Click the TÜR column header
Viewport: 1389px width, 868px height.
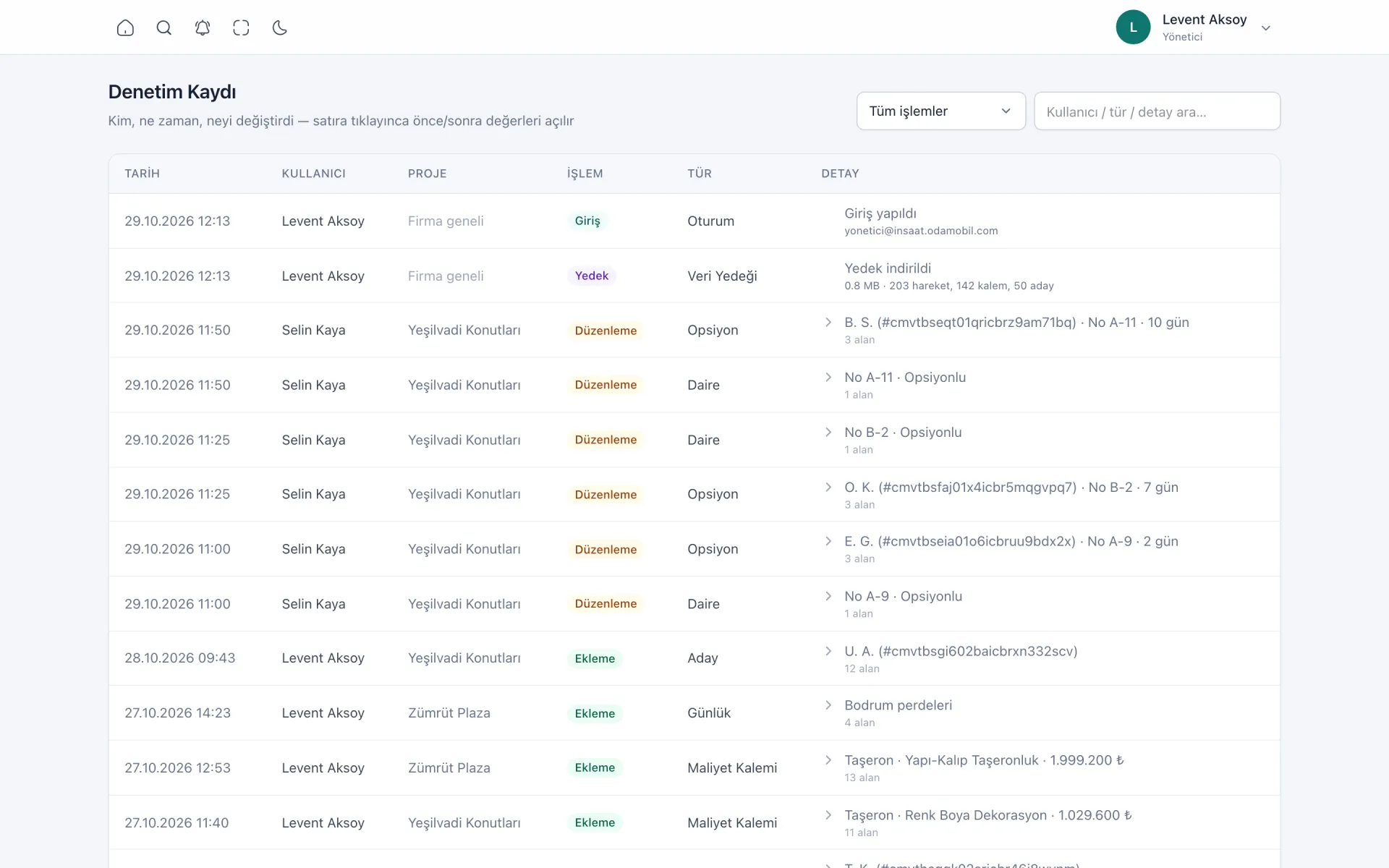(700, 174)
